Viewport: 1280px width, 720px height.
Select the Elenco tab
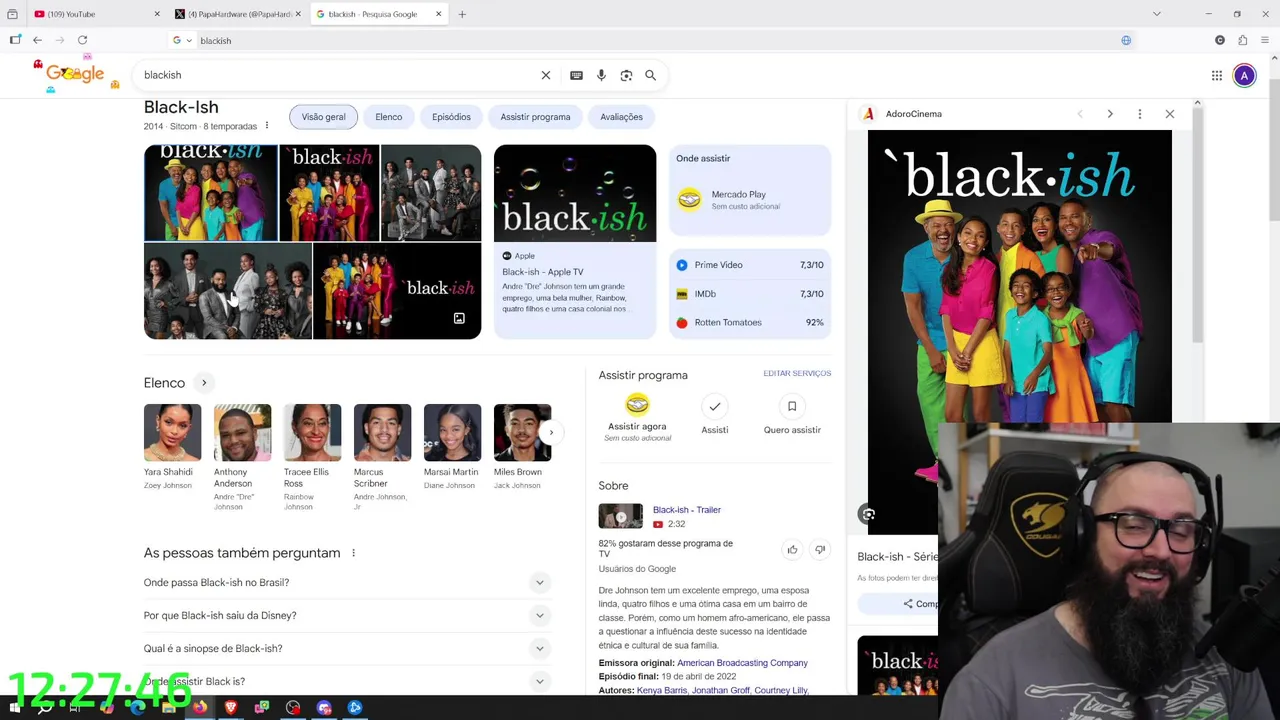389,117
